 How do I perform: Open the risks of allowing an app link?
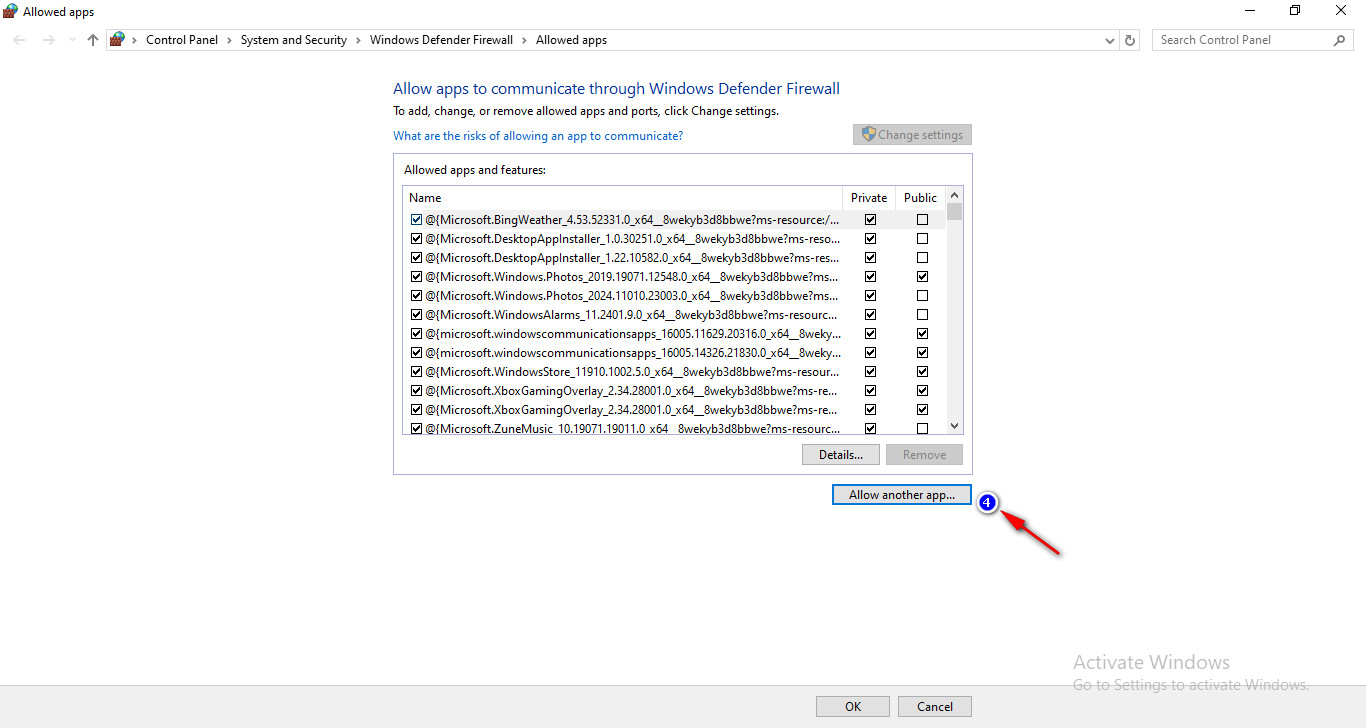538,136
